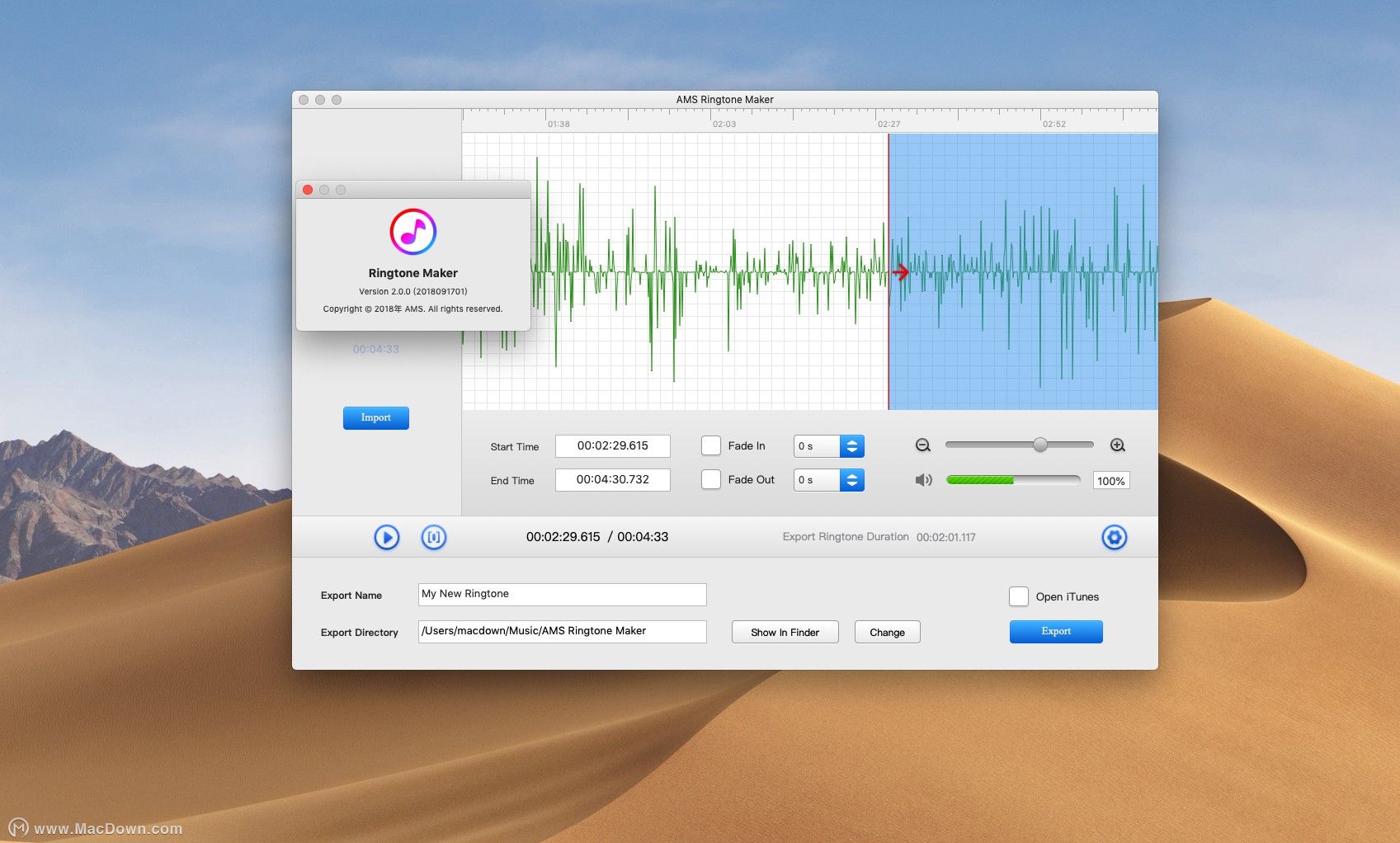Close the Ringtone Maker about dialog

pyautogui.click(x=308, y=190)
